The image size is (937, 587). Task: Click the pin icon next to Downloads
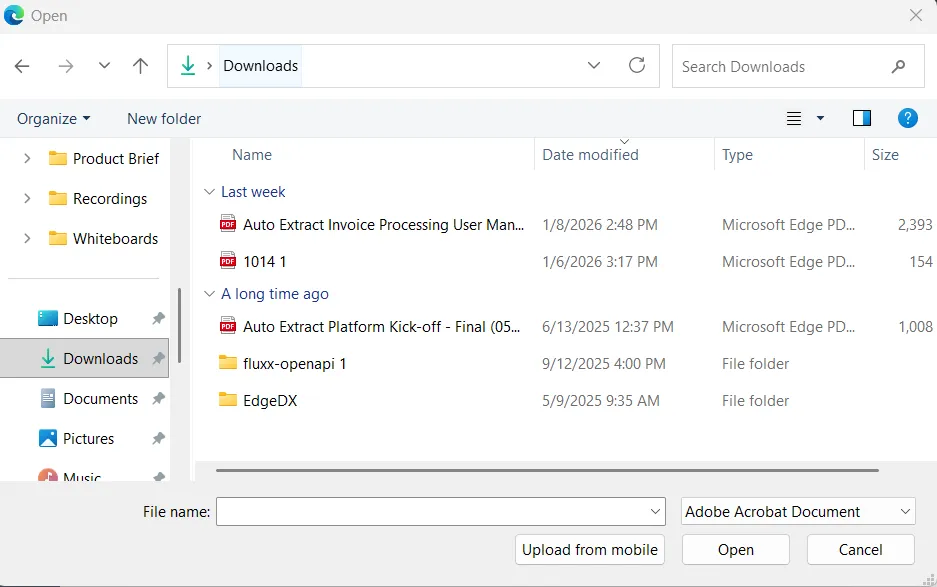click(158, 359)
